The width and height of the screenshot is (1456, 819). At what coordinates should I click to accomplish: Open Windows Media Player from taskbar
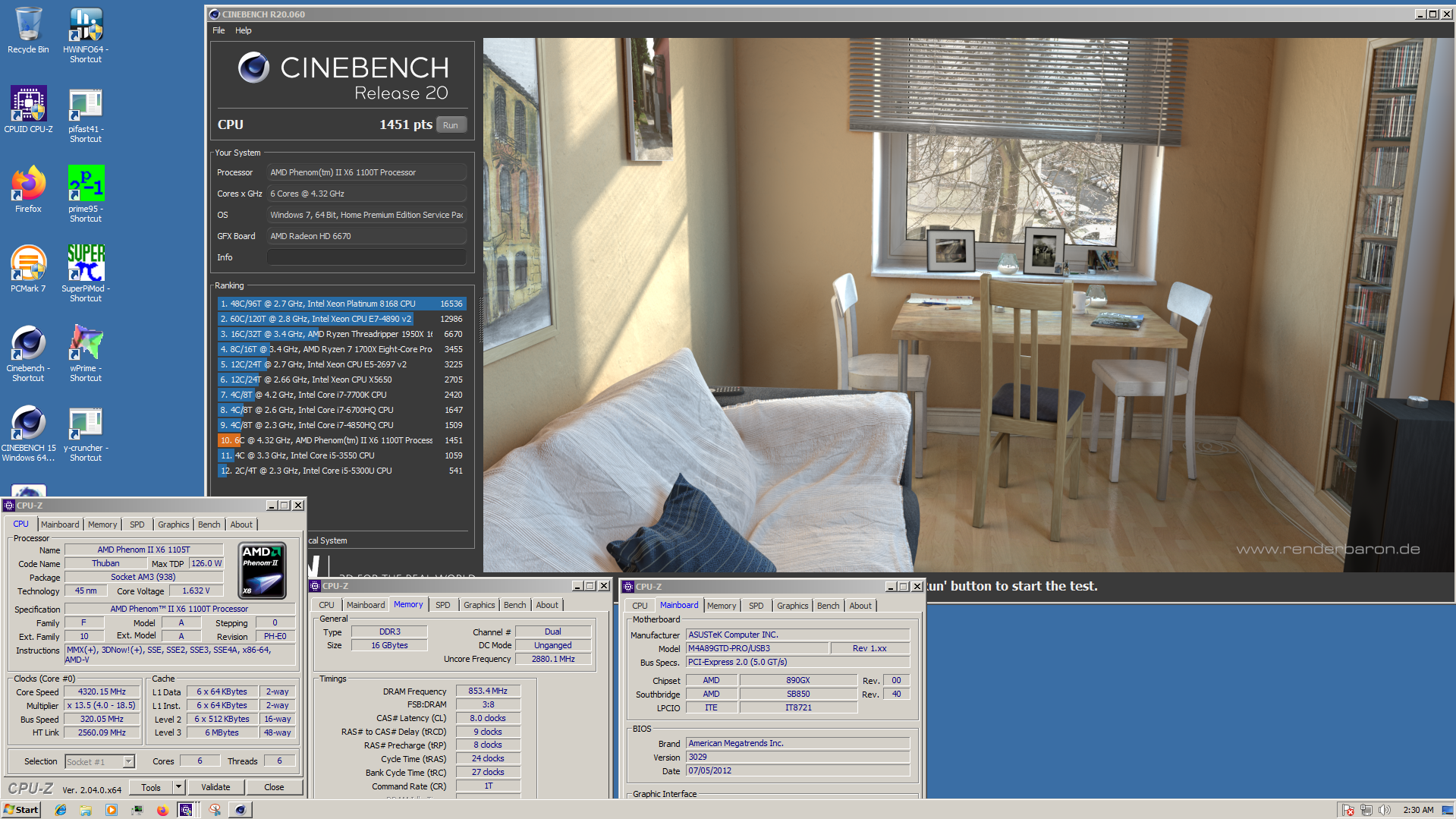pyautogui.click(x=112, y=810)
